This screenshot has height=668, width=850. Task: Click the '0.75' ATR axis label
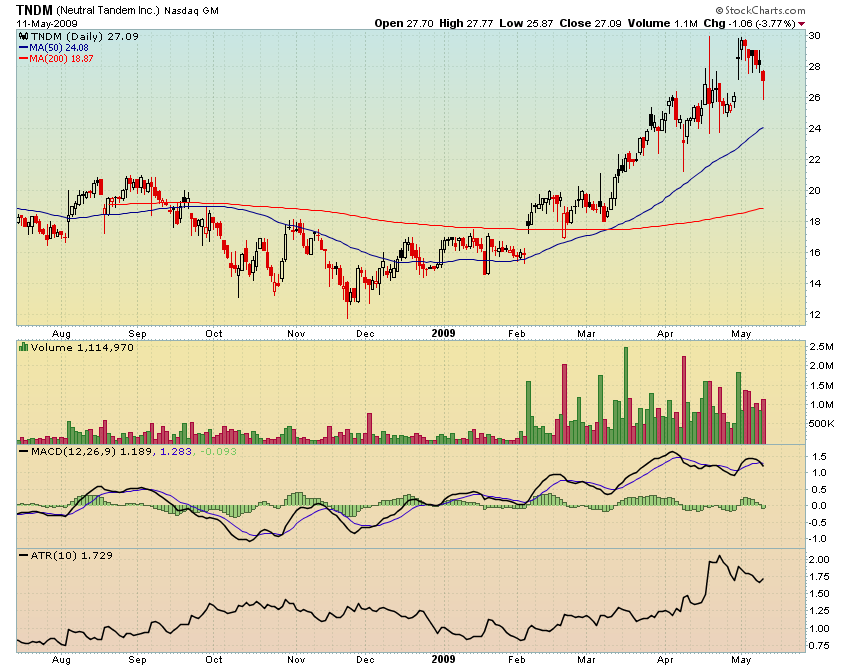coord(820,646)
